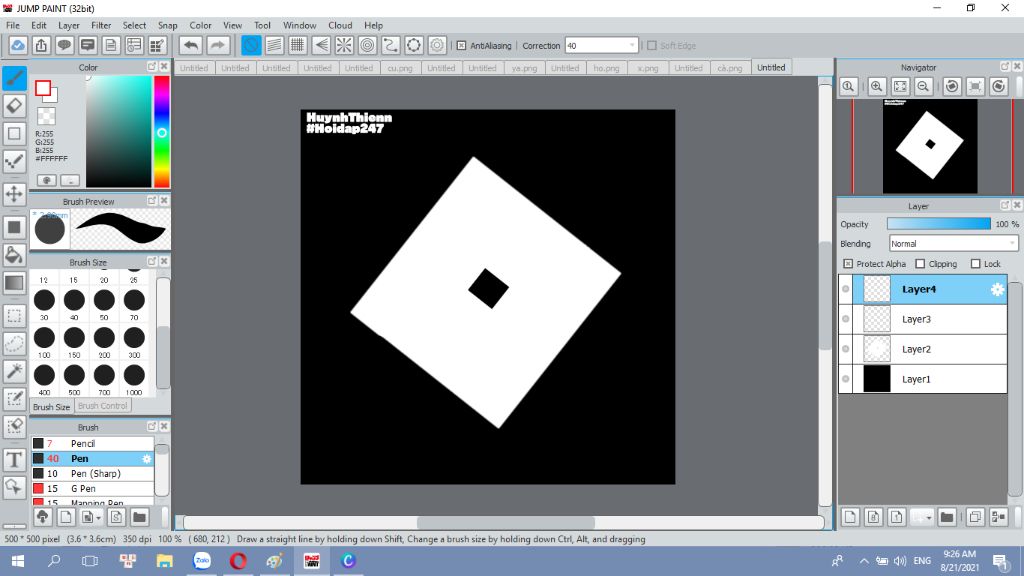Select the Text tool
The image size is (1024, 576).
14,460
